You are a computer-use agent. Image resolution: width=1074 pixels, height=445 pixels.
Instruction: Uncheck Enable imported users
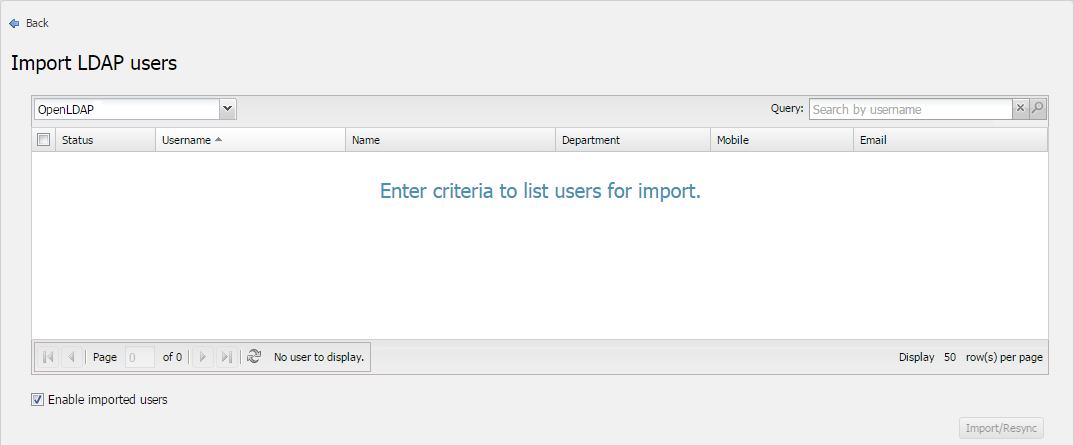[x=38, y=400]
